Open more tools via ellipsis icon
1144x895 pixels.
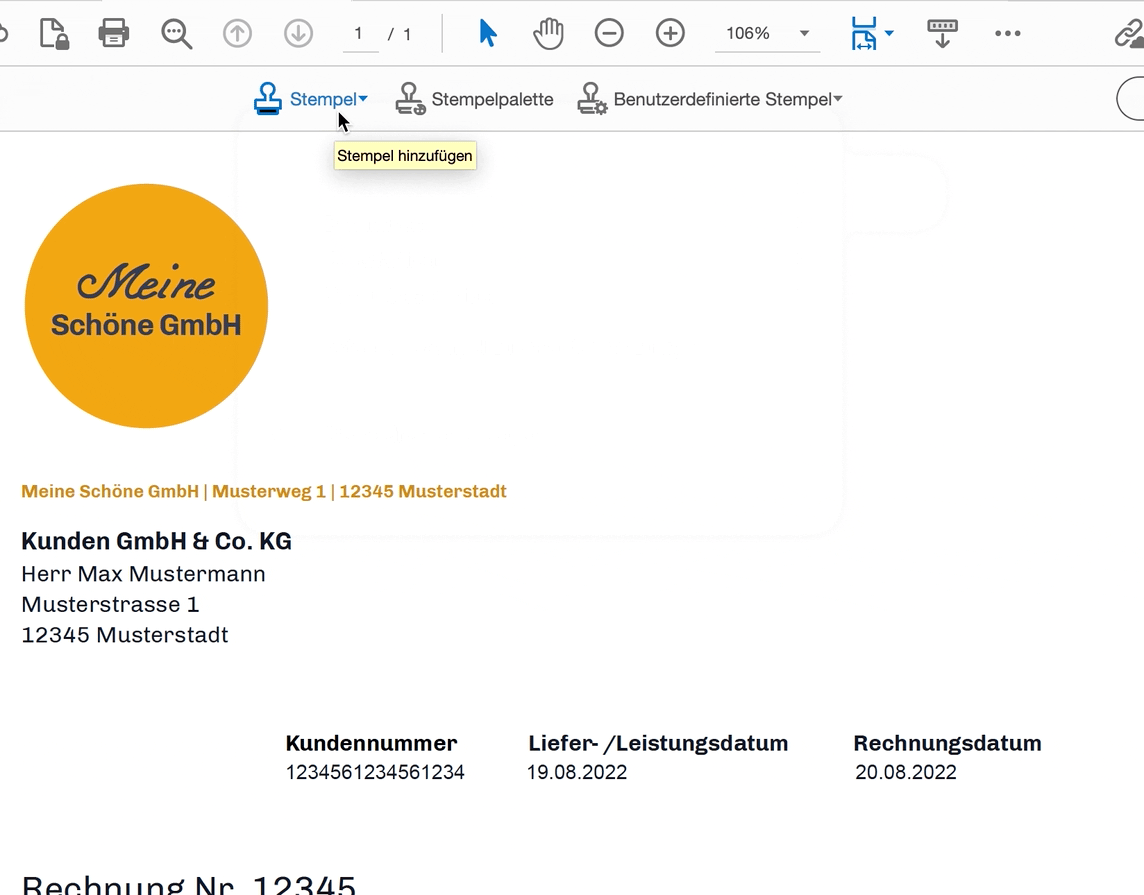click(1007, 33)
